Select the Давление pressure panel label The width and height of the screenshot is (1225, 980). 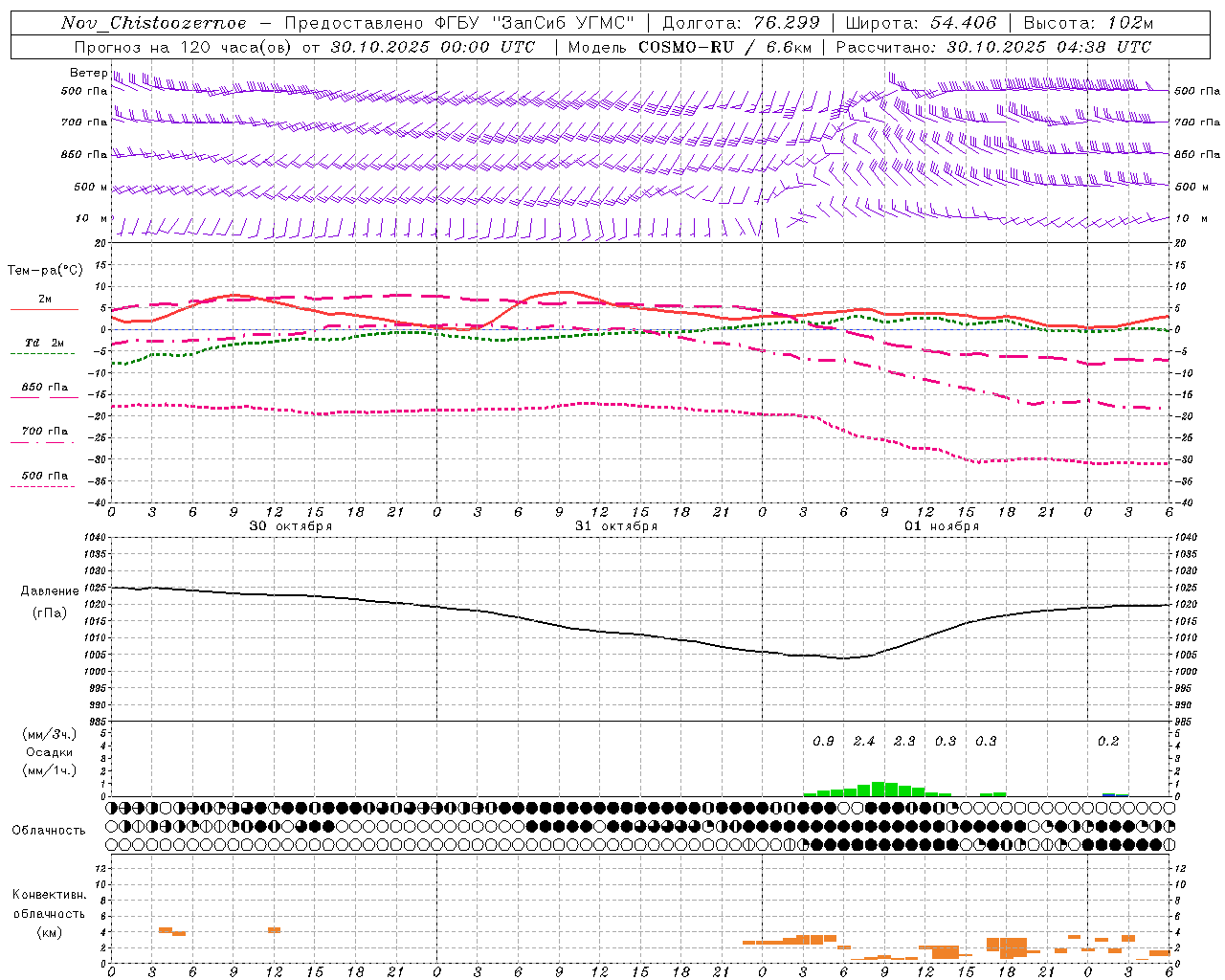click(x=50, y=591)
